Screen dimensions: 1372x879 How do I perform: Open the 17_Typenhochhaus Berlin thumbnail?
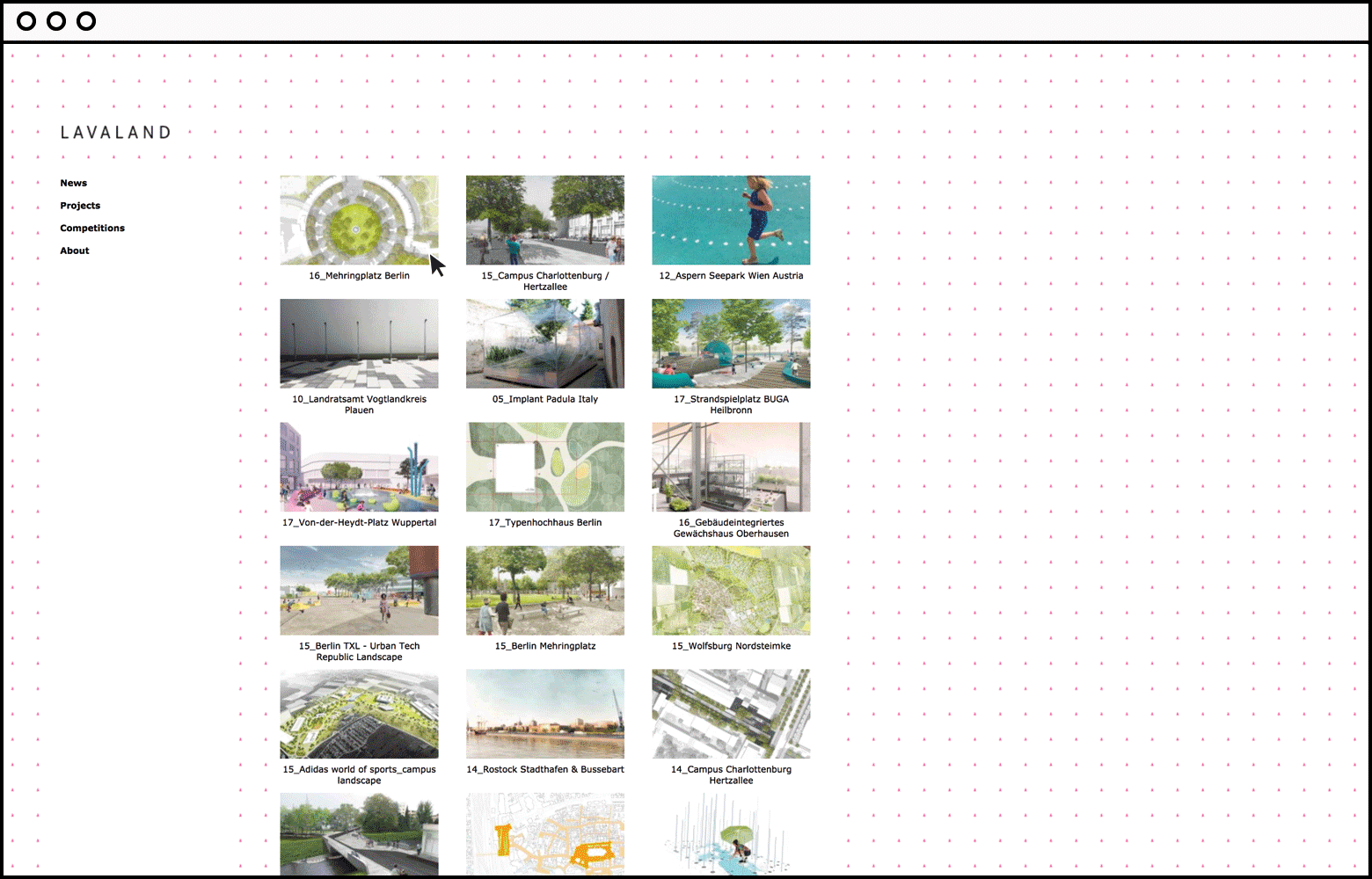point(545,467)
